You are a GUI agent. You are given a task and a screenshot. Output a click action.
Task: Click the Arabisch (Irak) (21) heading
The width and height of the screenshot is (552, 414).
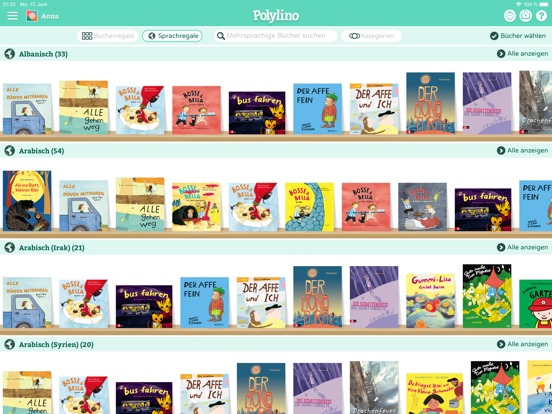pyautogui.click(x=52, y=247)
